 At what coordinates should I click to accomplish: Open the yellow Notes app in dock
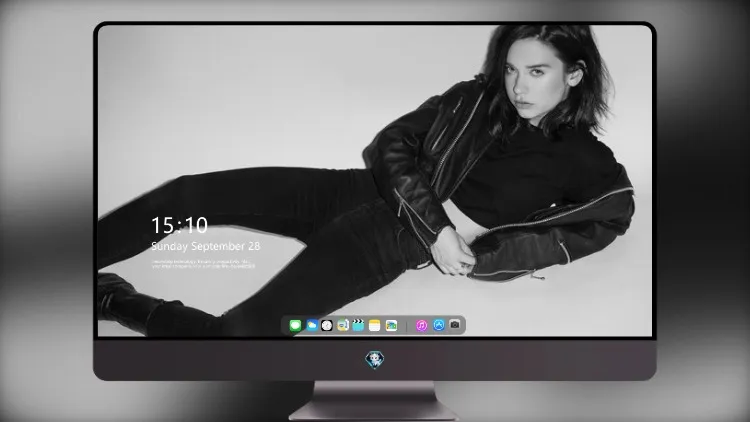(x=375, y=325)
